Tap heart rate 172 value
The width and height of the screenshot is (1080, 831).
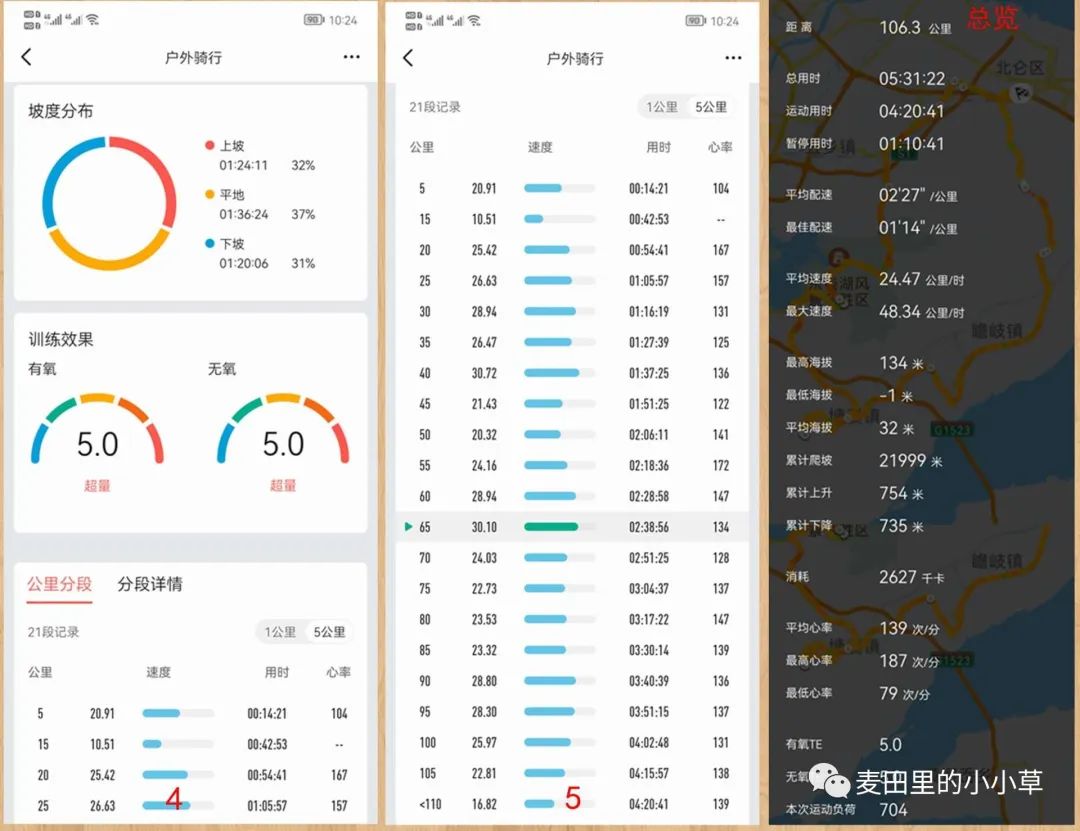click(x=720, y=465)
